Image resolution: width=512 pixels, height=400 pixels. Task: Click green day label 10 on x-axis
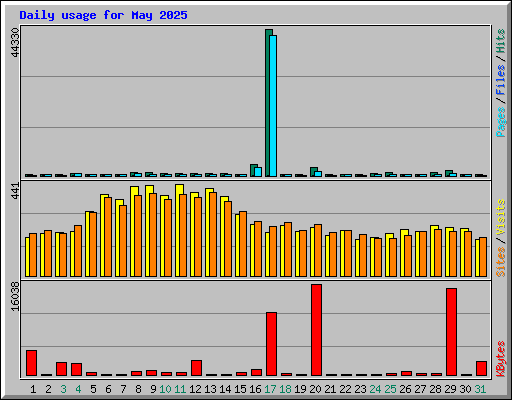click(165, 389)
